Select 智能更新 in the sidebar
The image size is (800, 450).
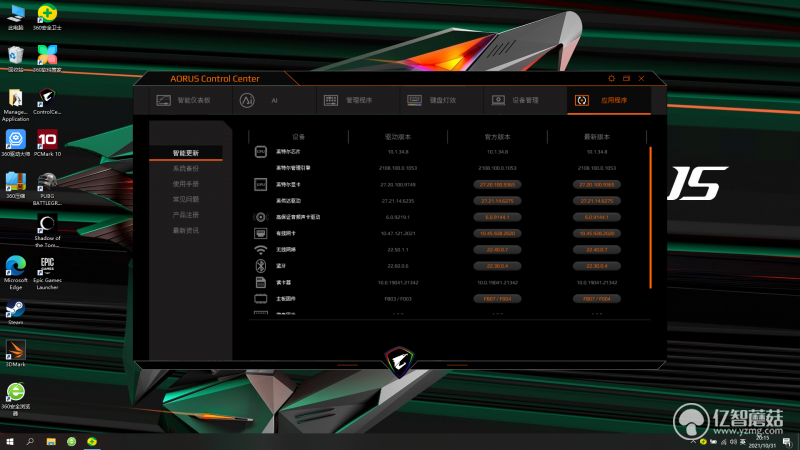pos(186,153)
